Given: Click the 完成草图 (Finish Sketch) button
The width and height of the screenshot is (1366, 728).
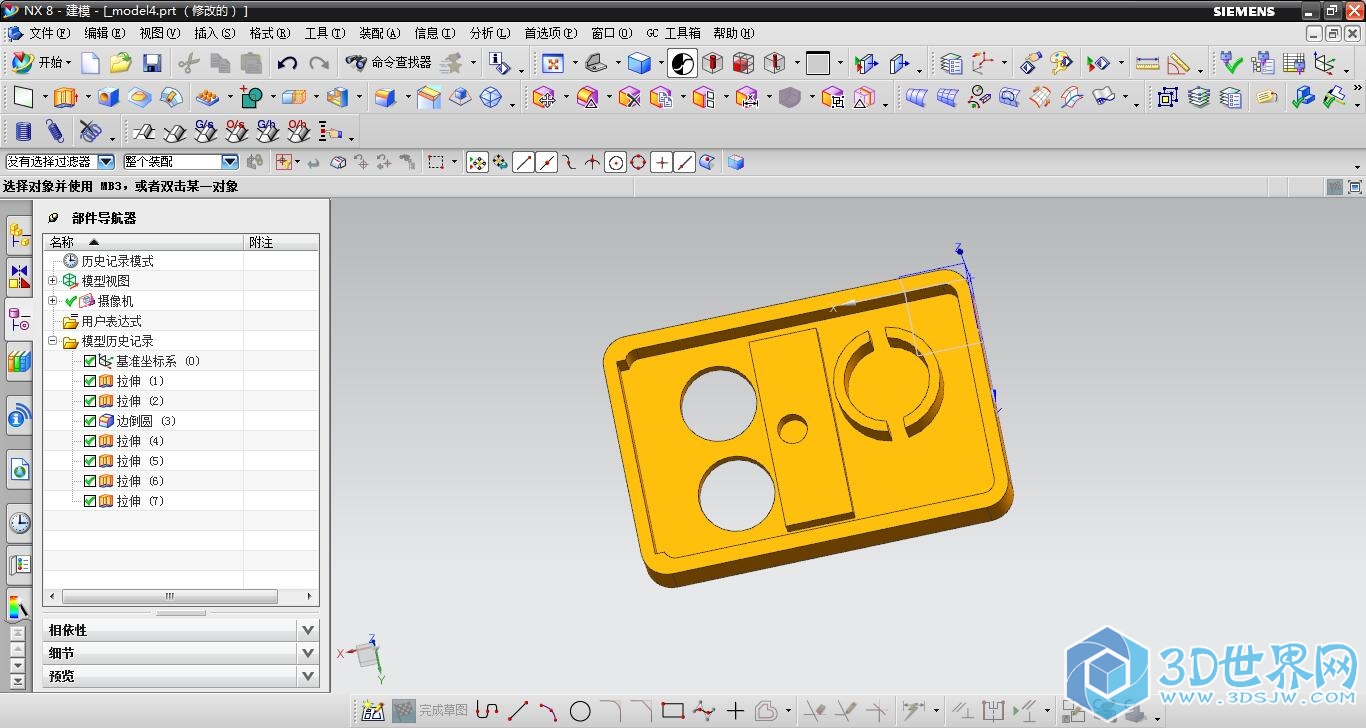Looking at the screenshot, I should (430, 711).
